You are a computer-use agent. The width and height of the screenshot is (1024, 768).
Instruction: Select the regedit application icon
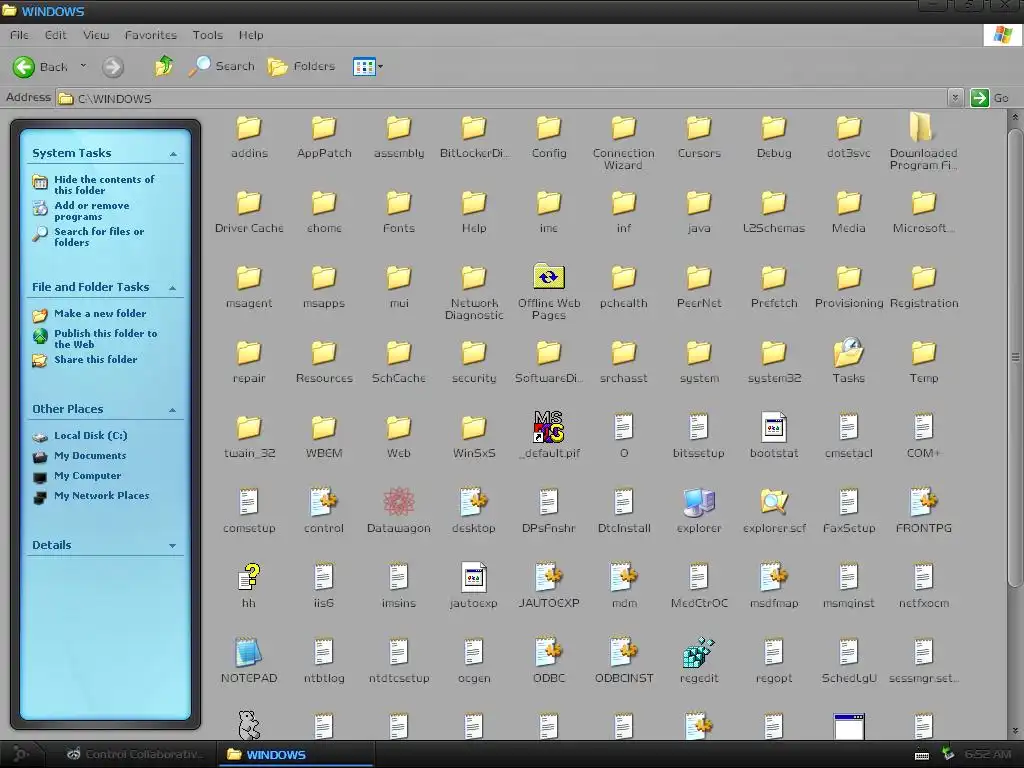[699, 660]
